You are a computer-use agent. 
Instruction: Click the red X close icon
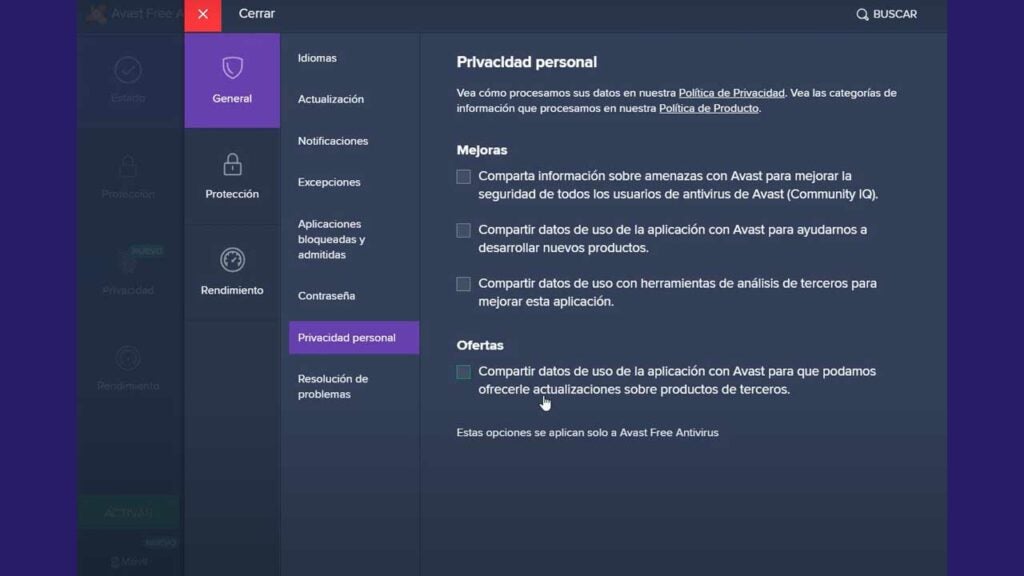pyautogui.click(x=203, y=14)
